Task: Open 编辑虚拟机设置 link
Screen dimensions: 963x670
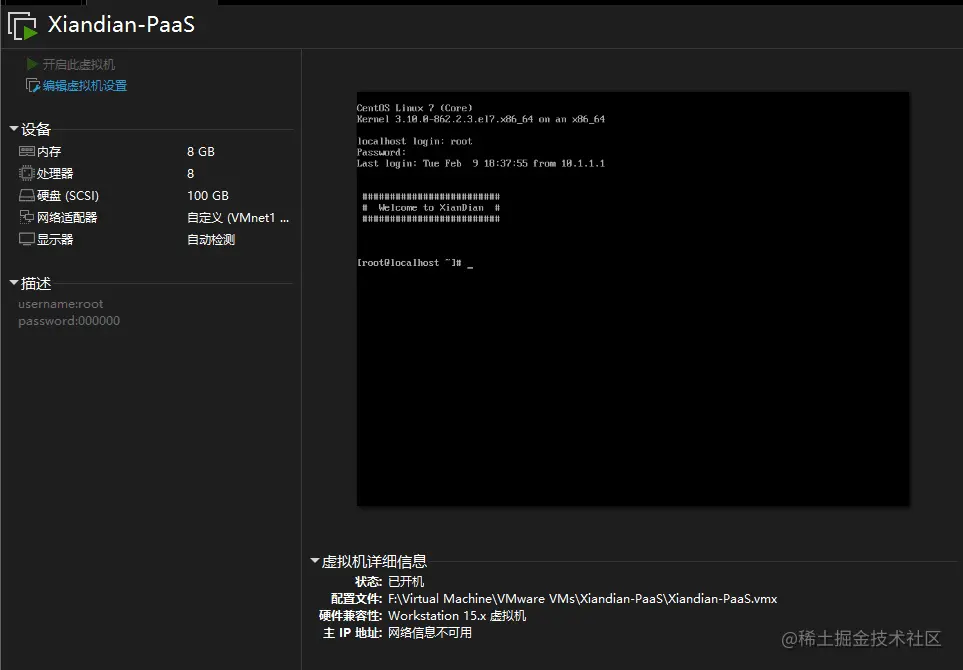Action: tap(85, 86)
